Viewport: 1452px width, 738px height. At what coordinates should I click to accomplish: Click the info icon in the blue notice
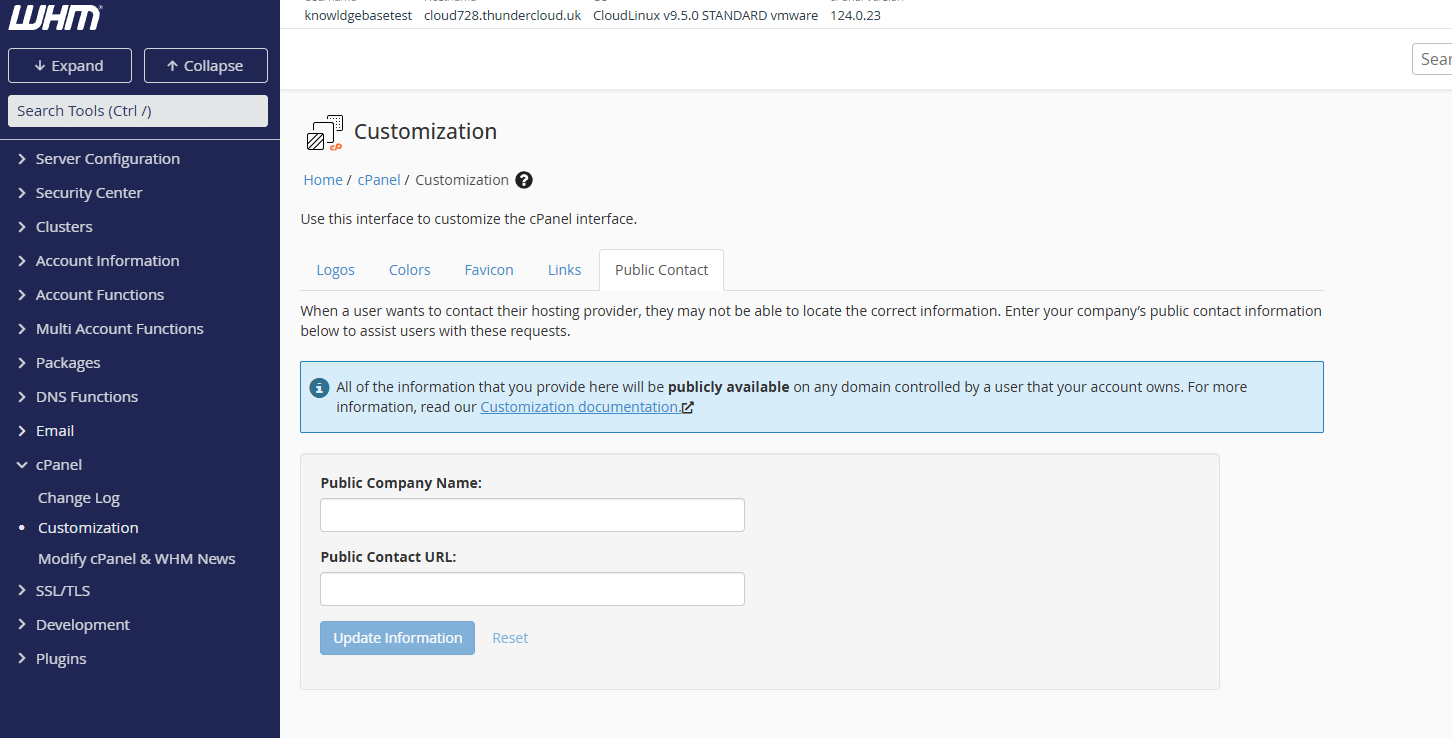click(x=319, y=387)
